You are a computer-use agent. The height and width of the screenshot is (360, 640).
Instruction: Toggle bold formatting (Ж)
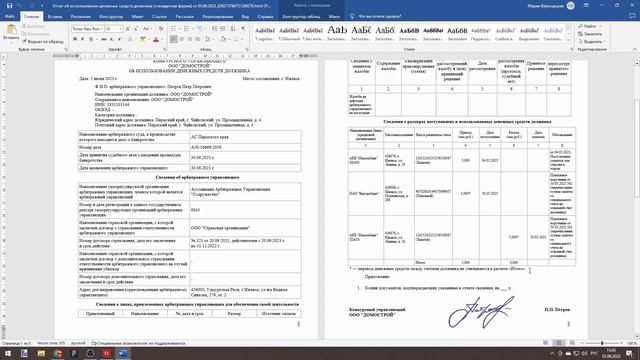(75, 39)
